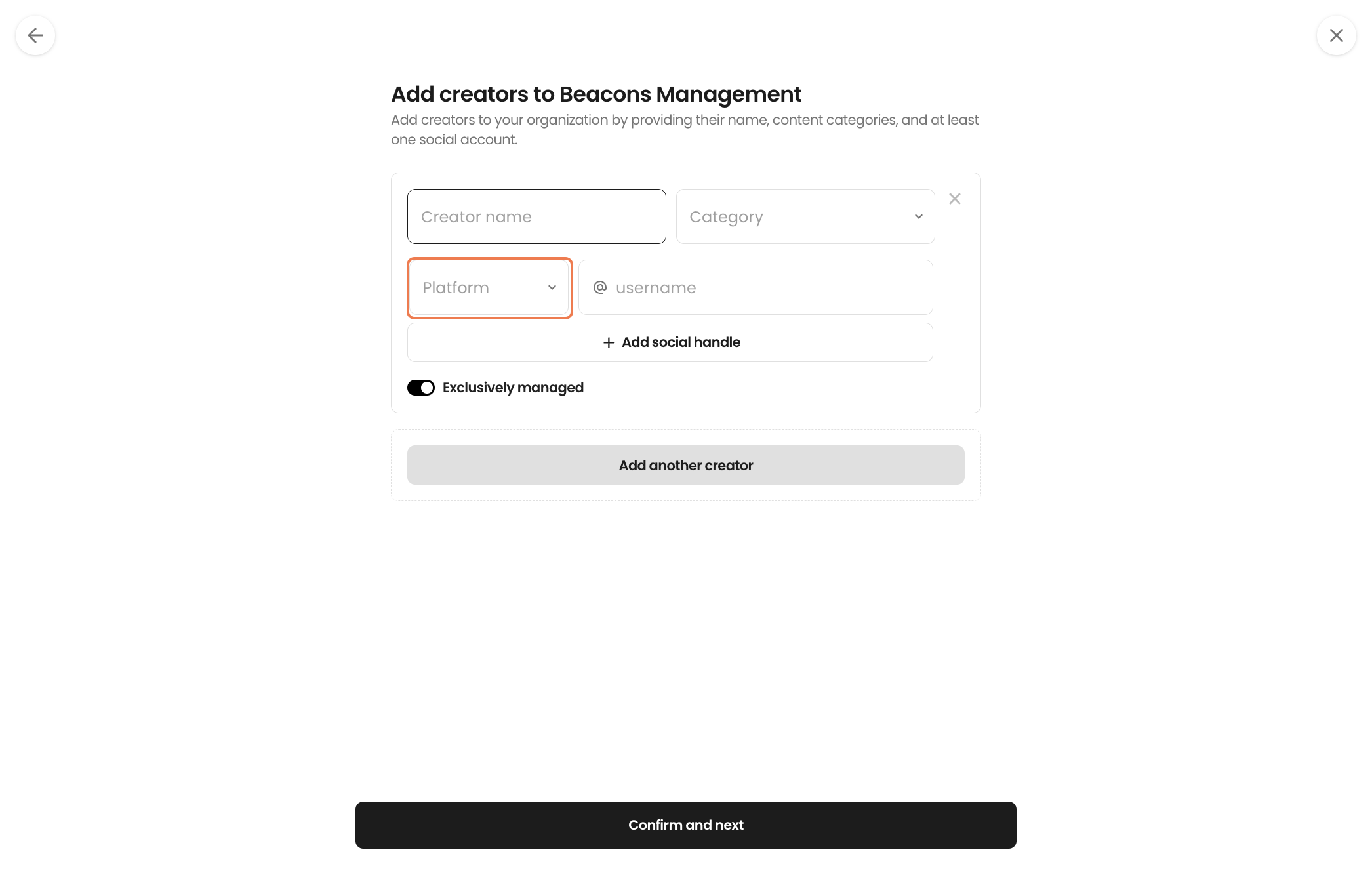The image size is (1372, 896).
Task: Click plus icon beside Add social handle
Action: point(609,342)
